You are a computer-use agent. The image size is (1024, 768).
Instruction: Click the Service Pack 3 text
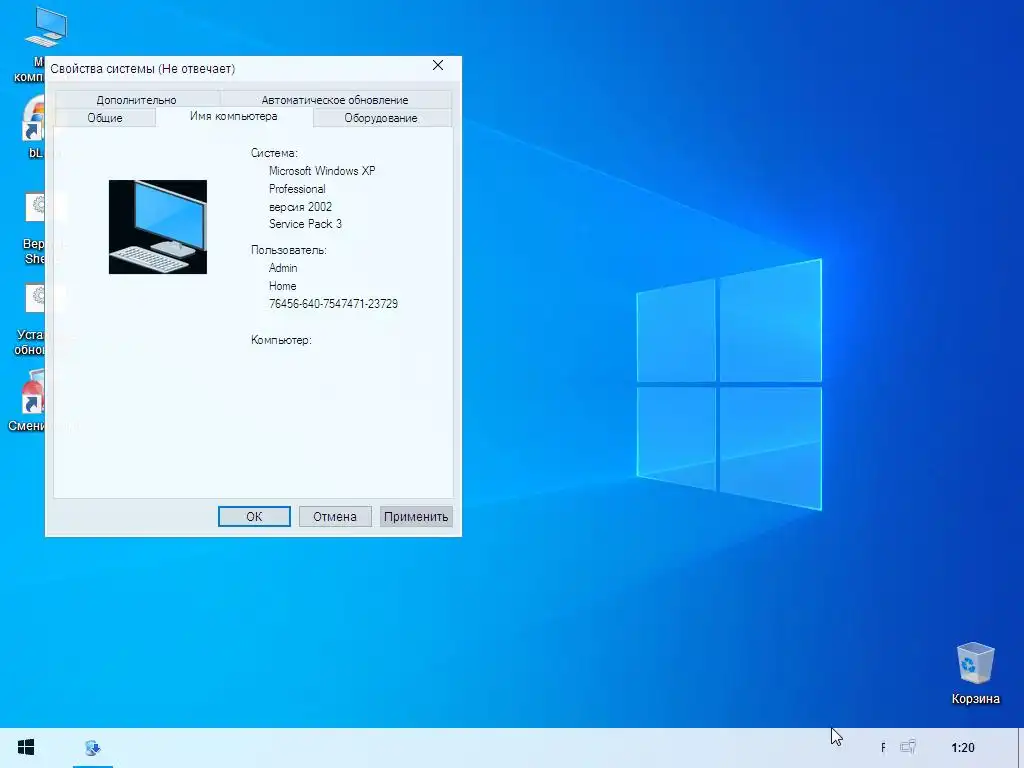coord(305,224)
